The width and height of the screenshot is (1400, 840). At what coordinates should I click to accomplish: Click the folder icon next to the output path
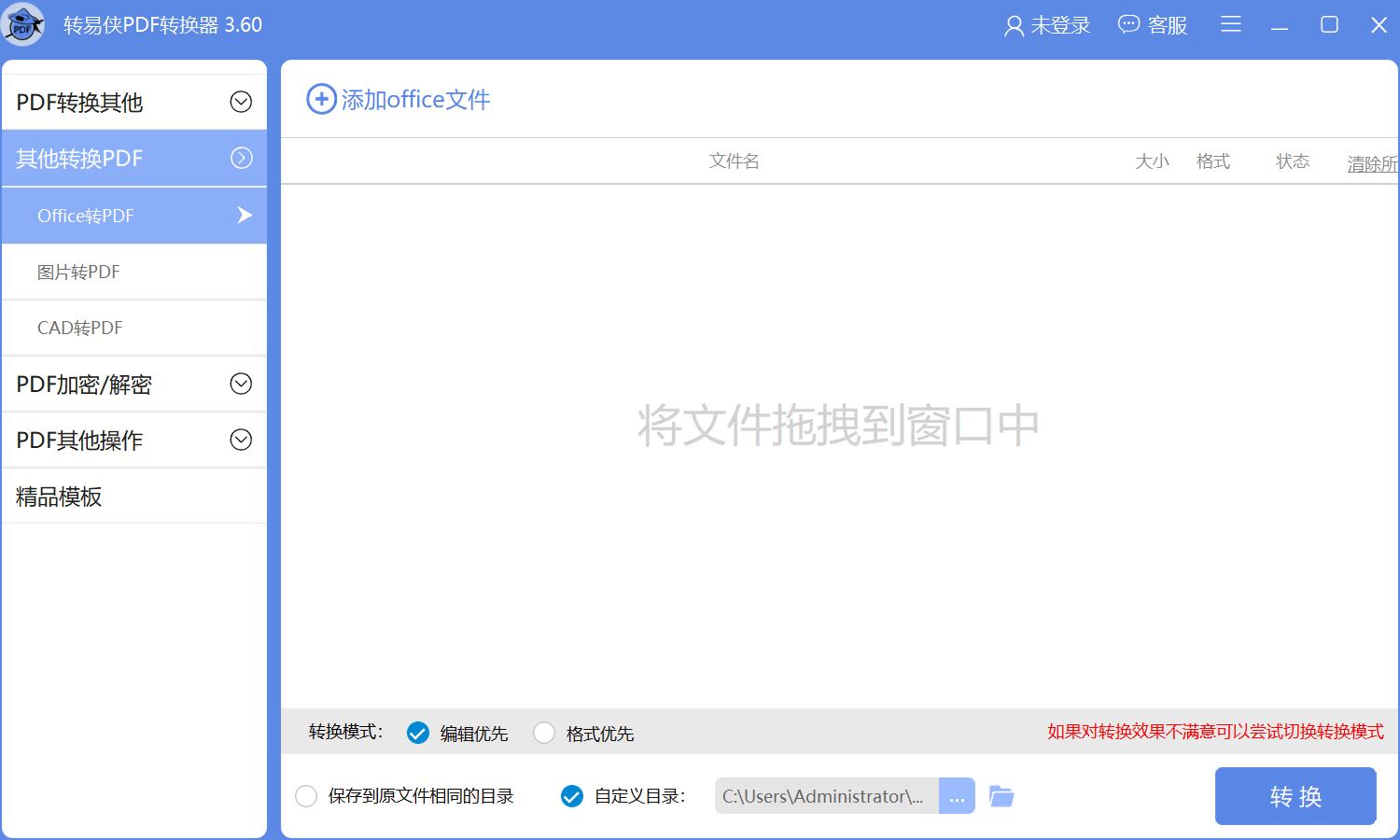tap(1001, 795)
